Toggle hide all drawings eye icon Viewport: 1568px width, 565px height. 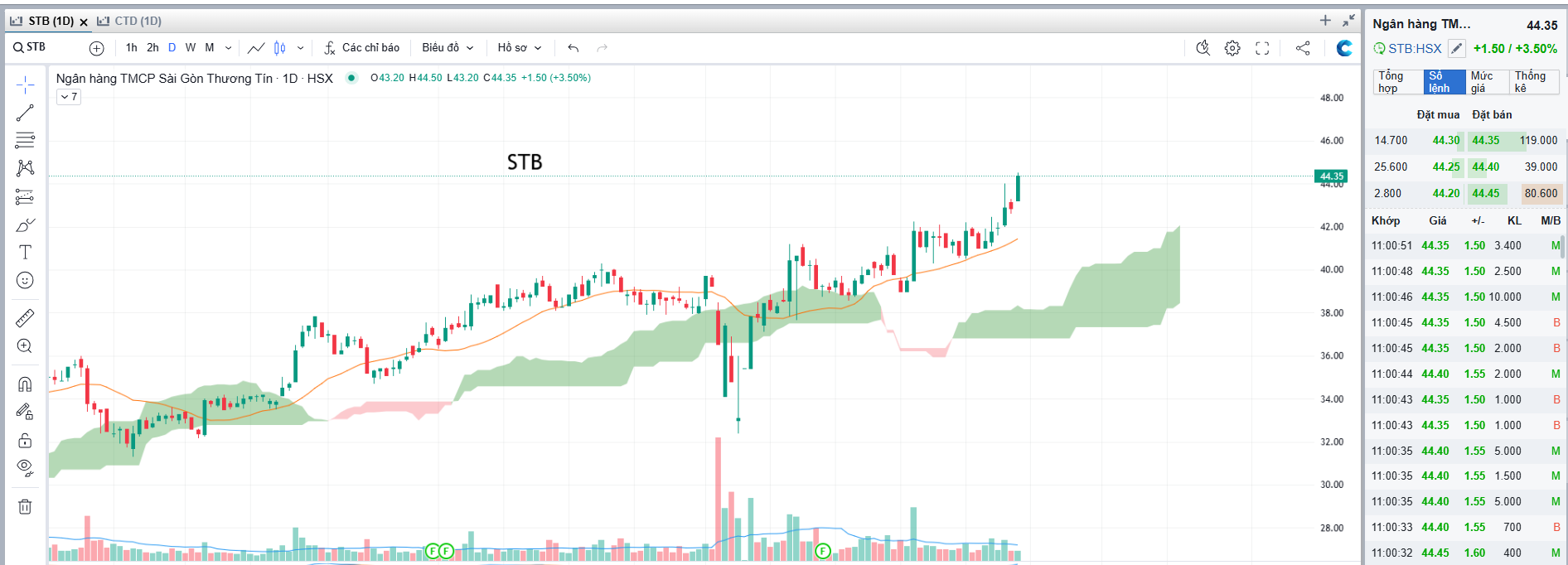(x=25, y=468)
